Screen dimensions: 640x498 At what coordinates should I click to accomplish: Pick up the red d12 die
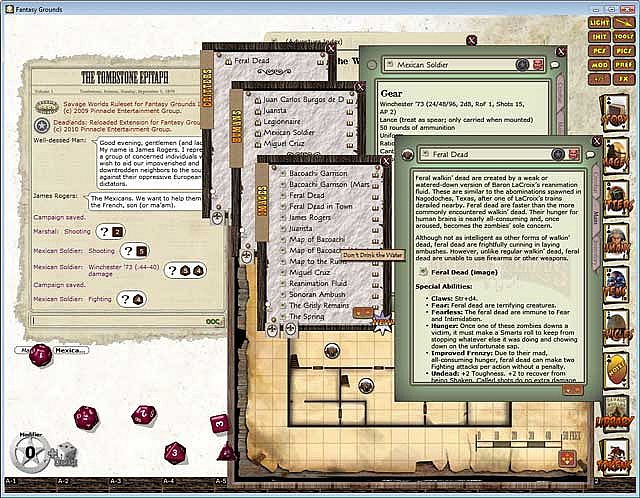86,418
